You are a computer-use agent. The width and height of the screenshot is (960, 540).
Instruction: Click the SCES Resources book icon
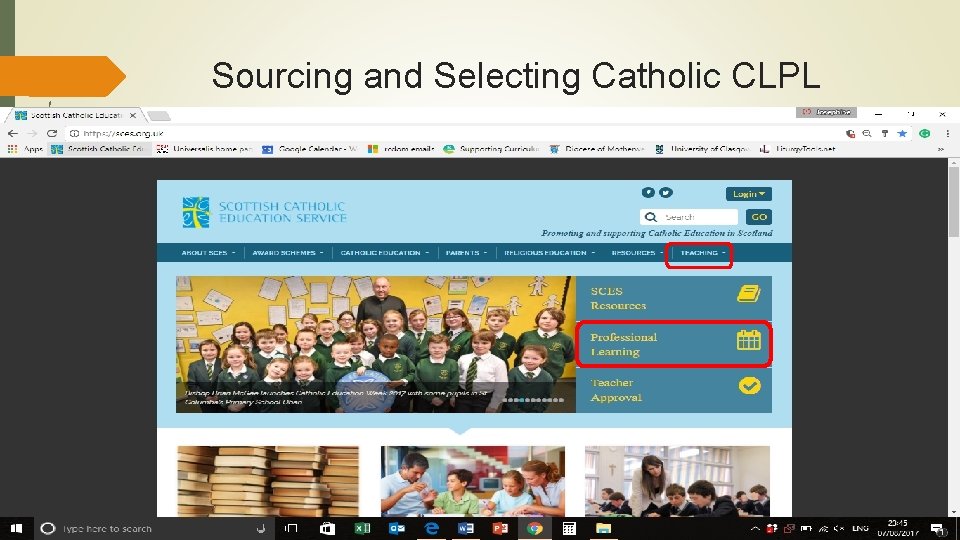(x=748, y=293)
